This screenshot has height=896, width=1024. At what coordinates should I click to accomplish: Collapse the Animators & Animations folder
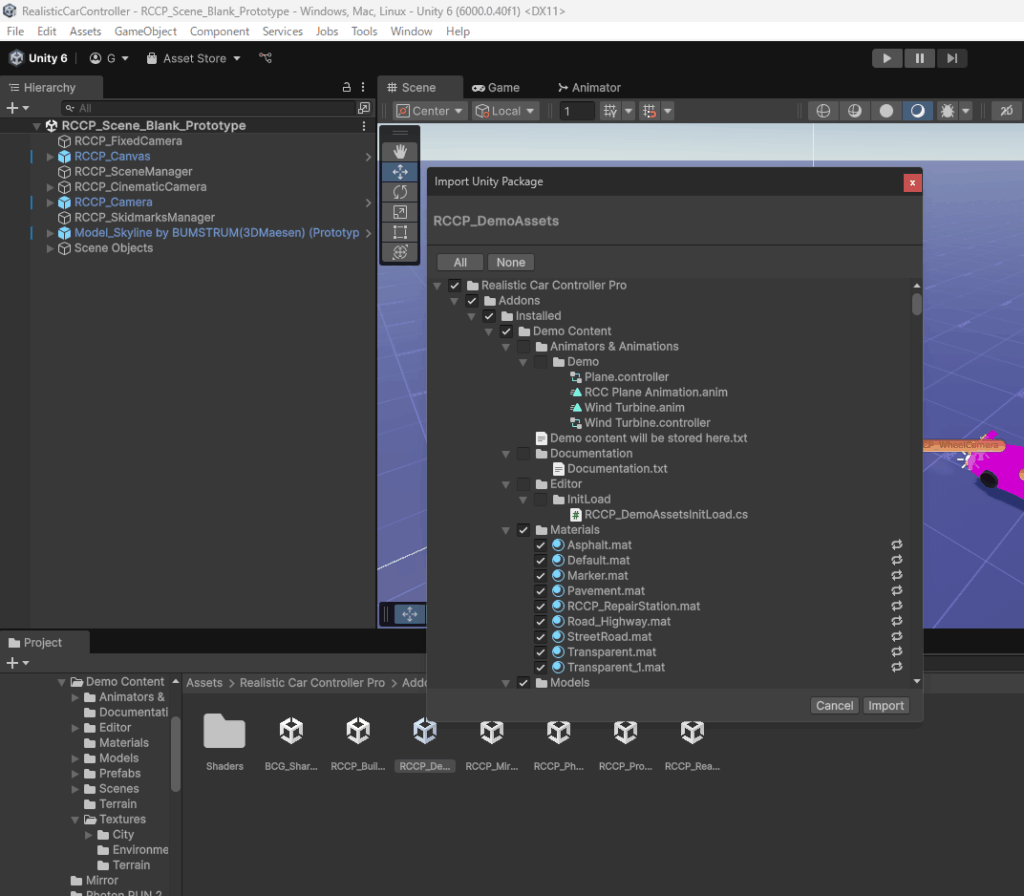pos(507,347)
